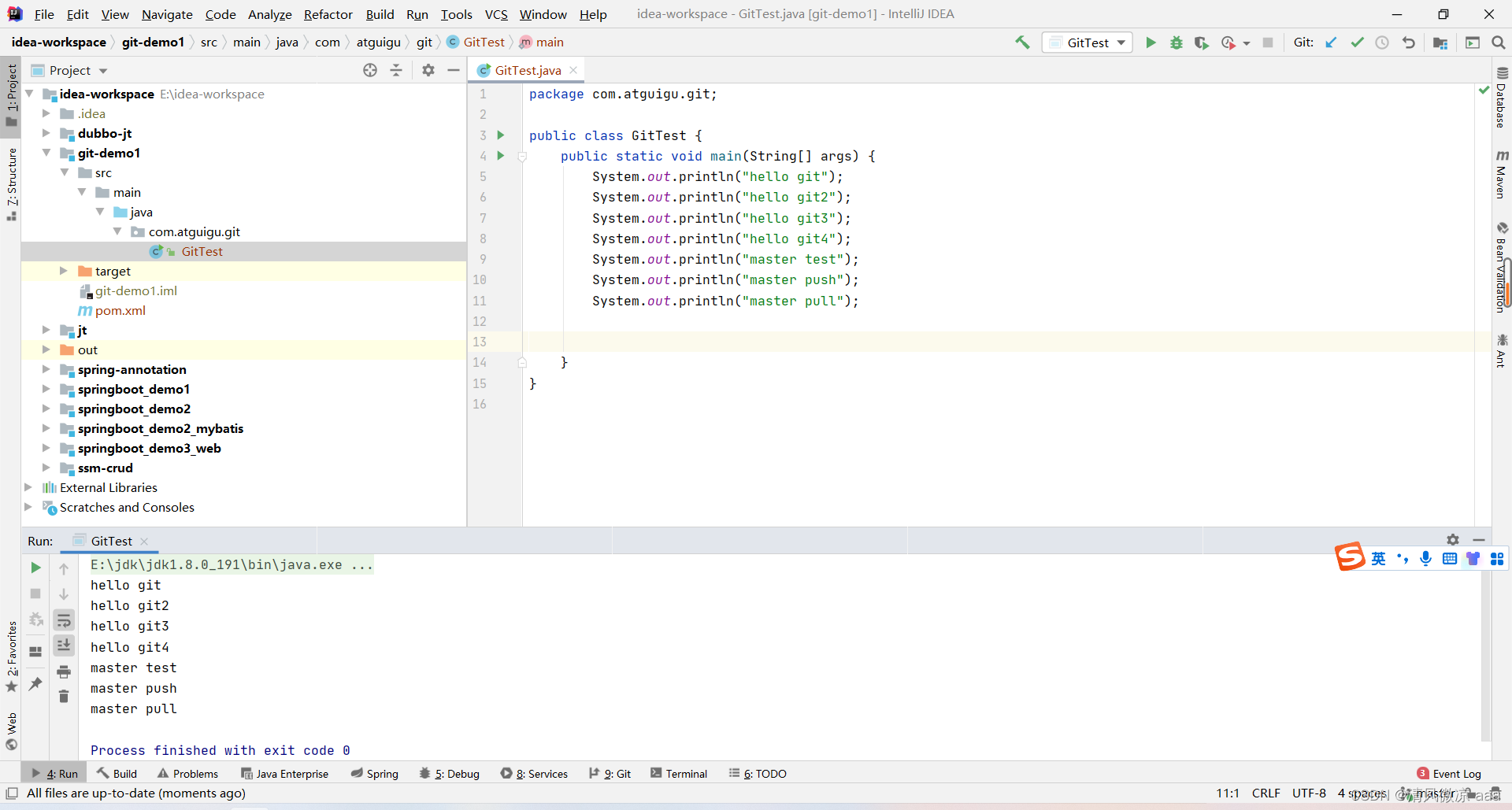Open the GitTest run configuration dropdown
This screenshot has height=810, width=1512.
[x=1088, y=43]
